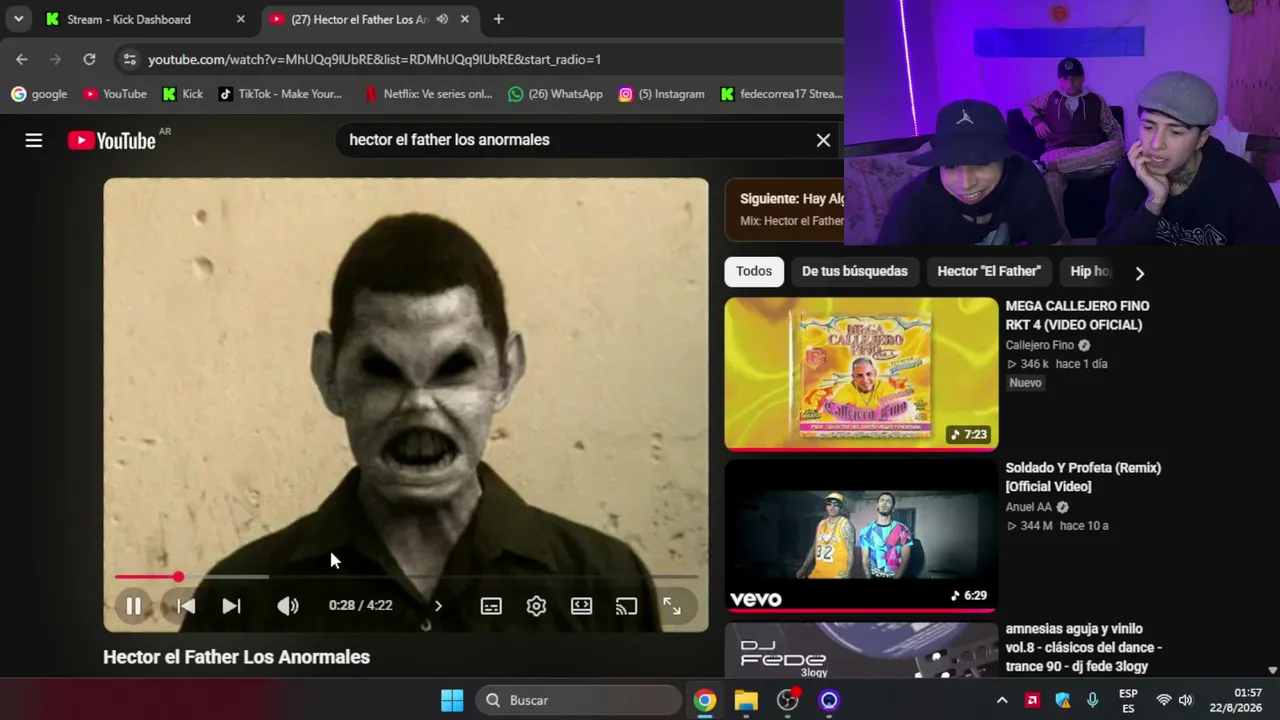Close the Stream - Kick Dashboard tab

tap(240, 19)
